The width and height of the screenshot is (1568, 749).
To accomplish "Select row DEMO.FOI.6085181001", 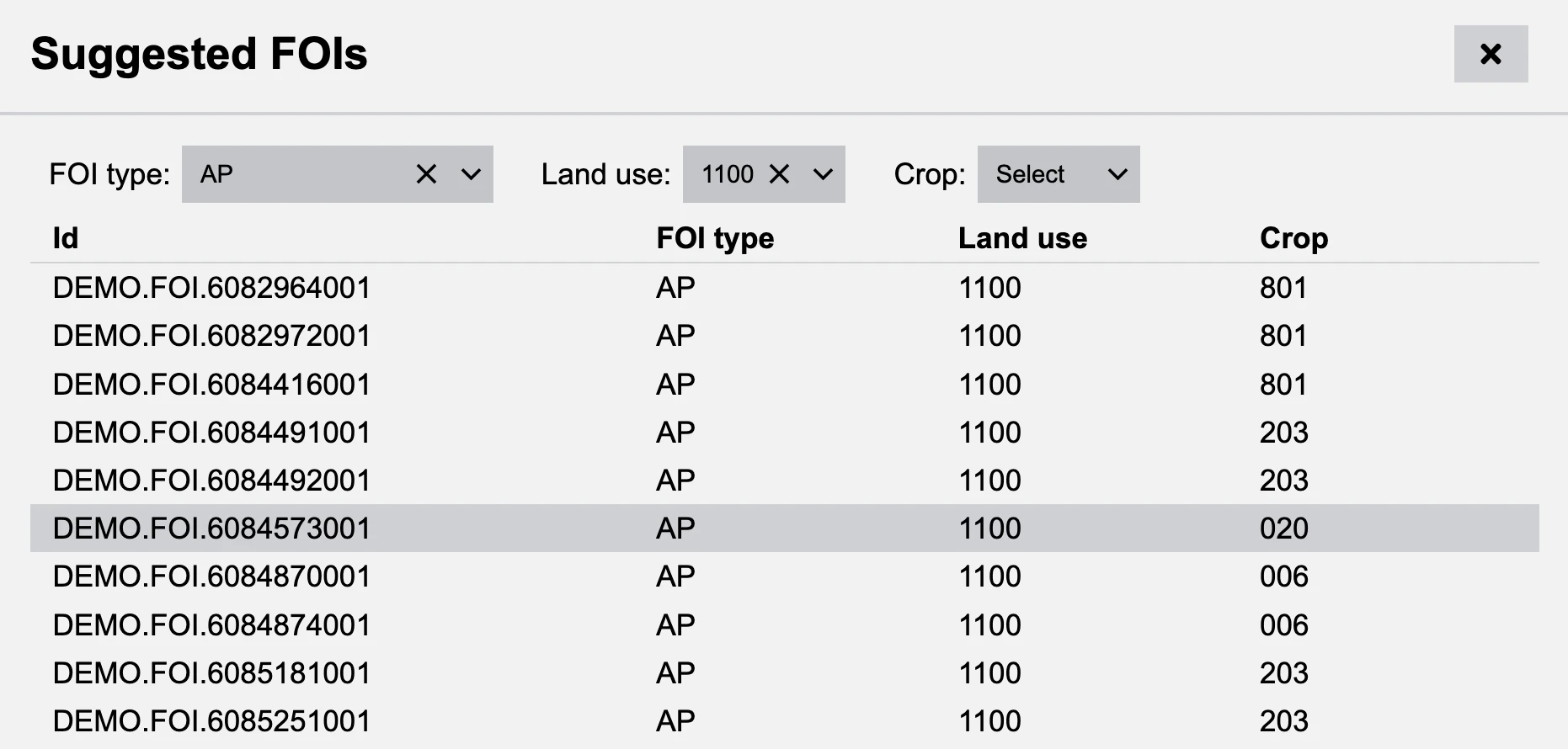I will tap(211, 673).
